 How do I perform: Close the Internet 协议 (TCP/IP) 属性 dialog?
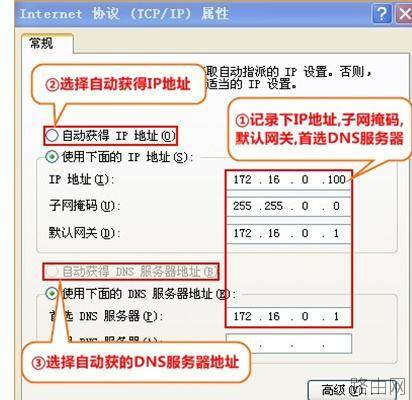pyautogui.click(x=404, y=14)
